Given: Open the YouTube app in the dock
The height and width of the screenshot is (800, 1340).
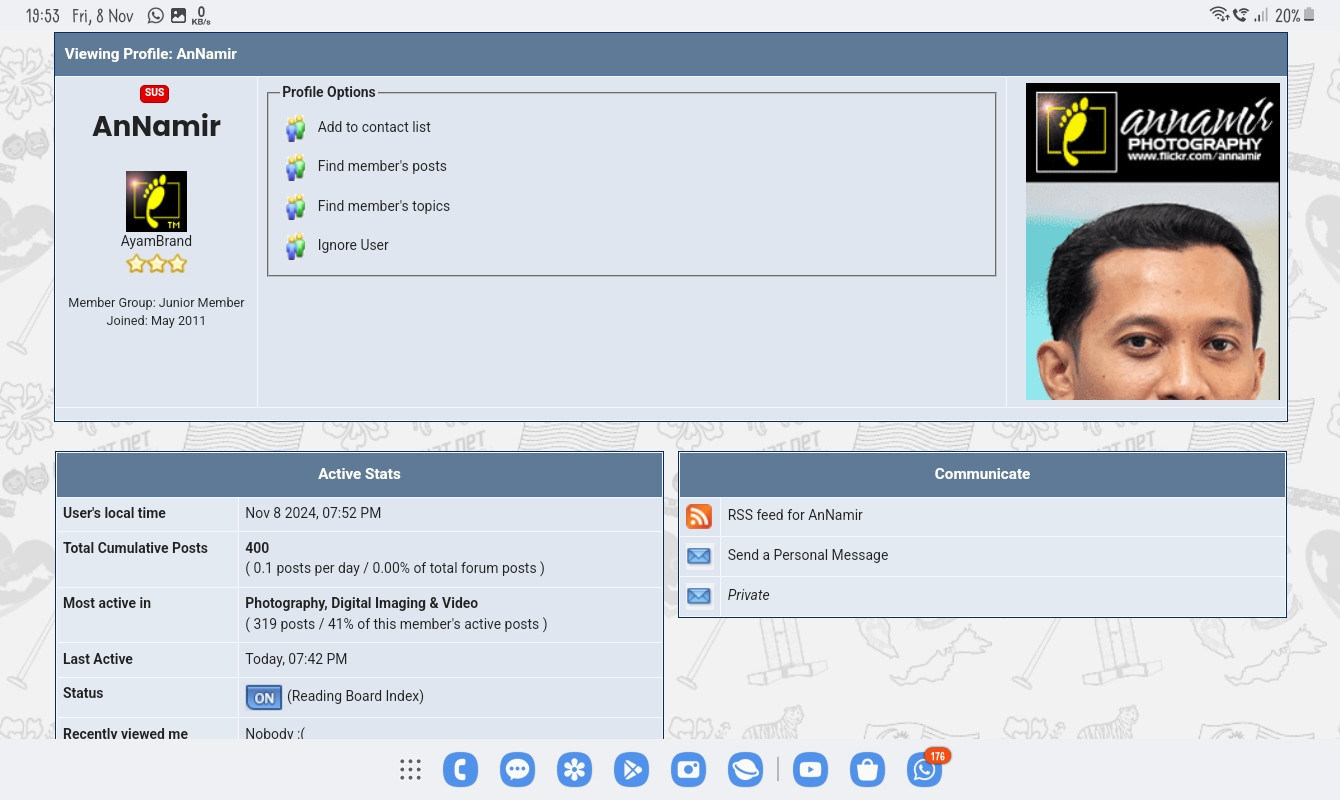Looking at the screenshot, I should coord(810,769).
